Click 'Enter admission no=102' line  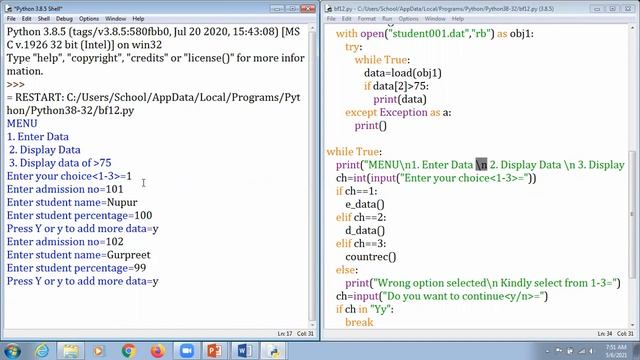coord(65,242)
